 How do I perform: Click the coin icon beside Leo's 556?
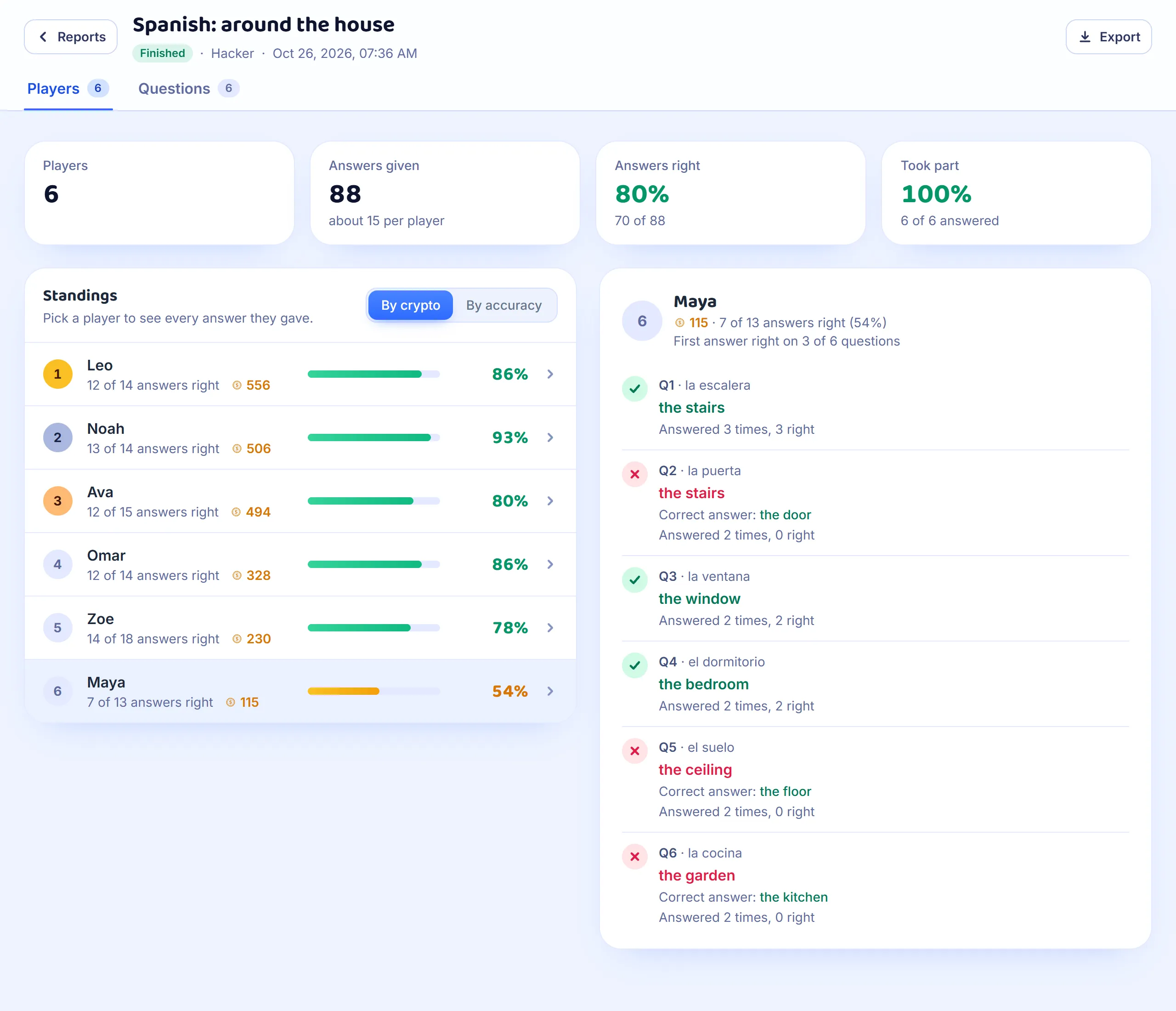[237, 386]
